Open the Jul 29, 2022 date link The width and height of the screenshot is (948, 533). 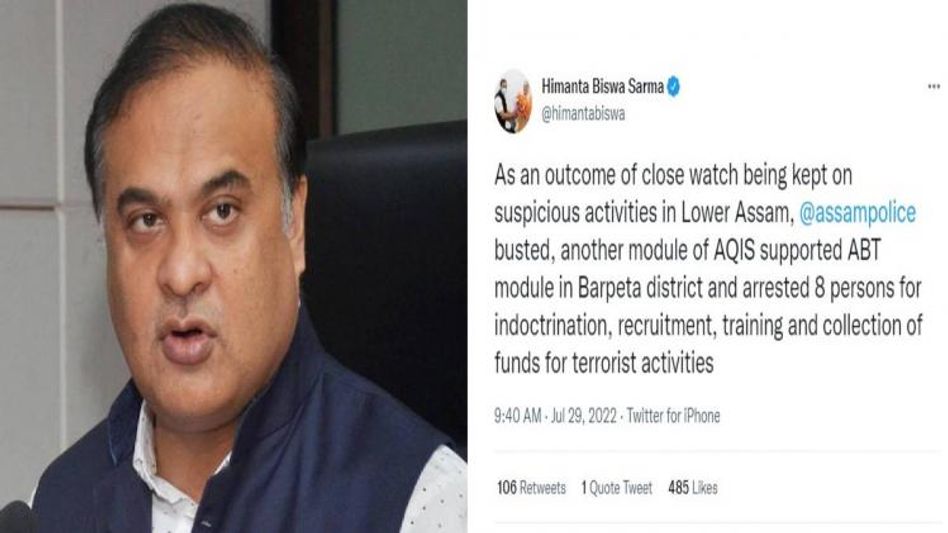click(x=583, y=416)
